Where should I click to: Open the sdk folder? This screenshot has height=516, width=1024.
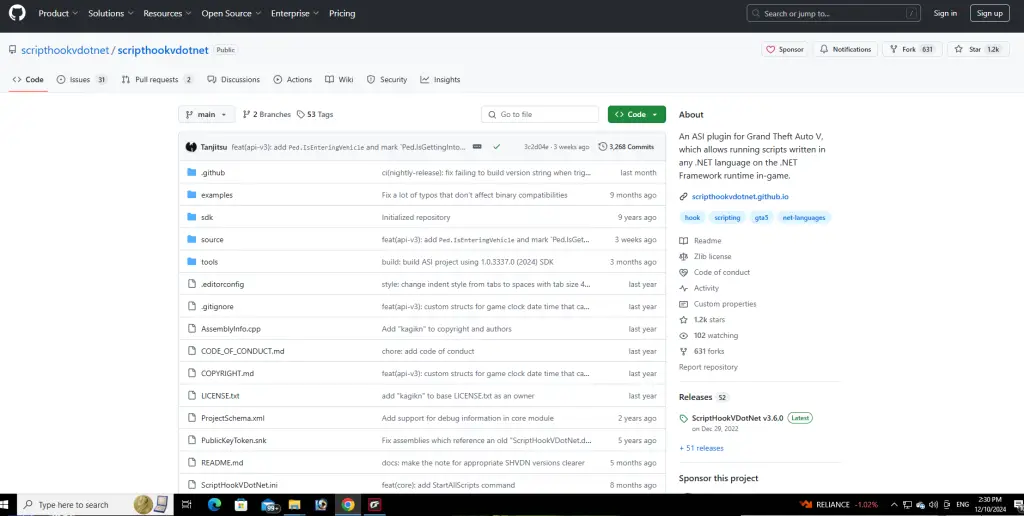coord(207,218)
